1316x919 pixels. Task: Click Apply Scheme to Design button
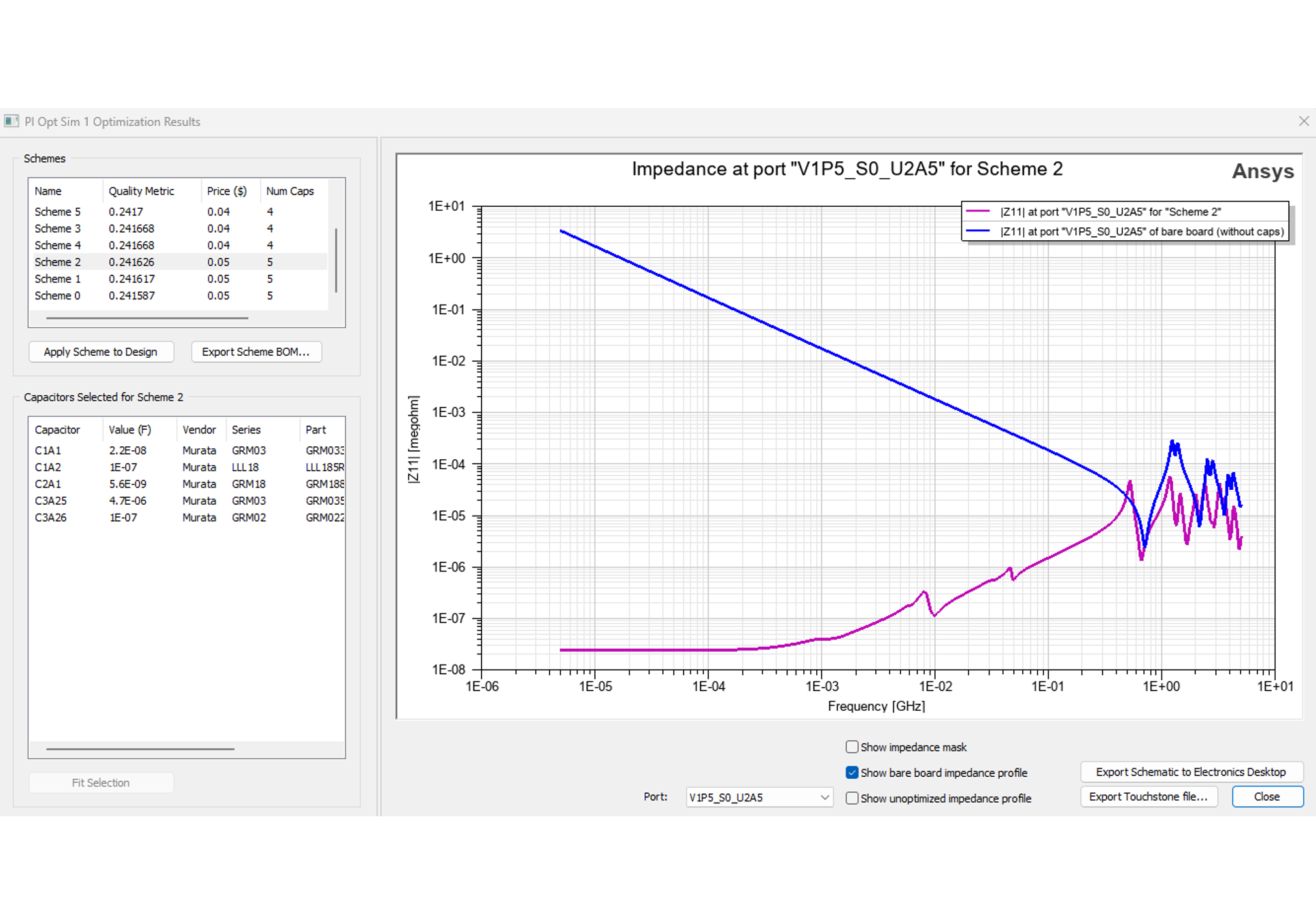click(101, 352)
